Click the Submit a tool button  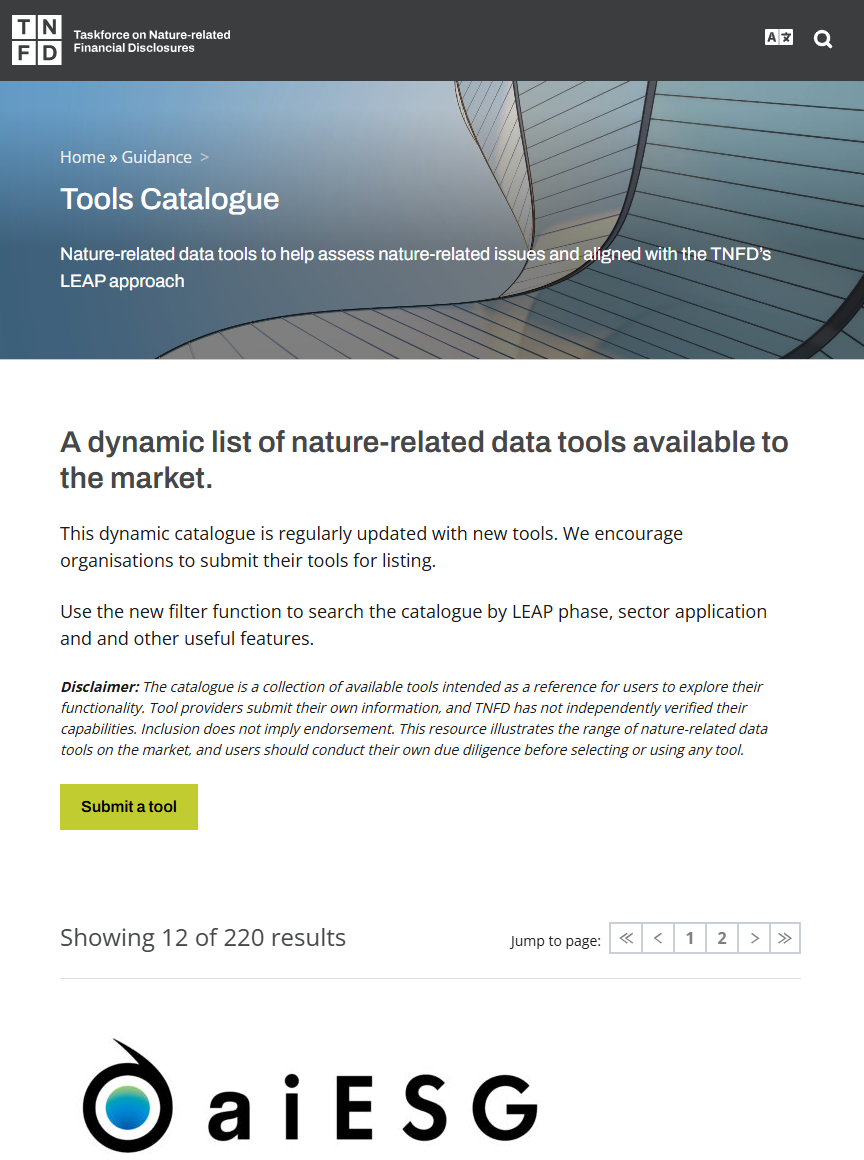129,806
